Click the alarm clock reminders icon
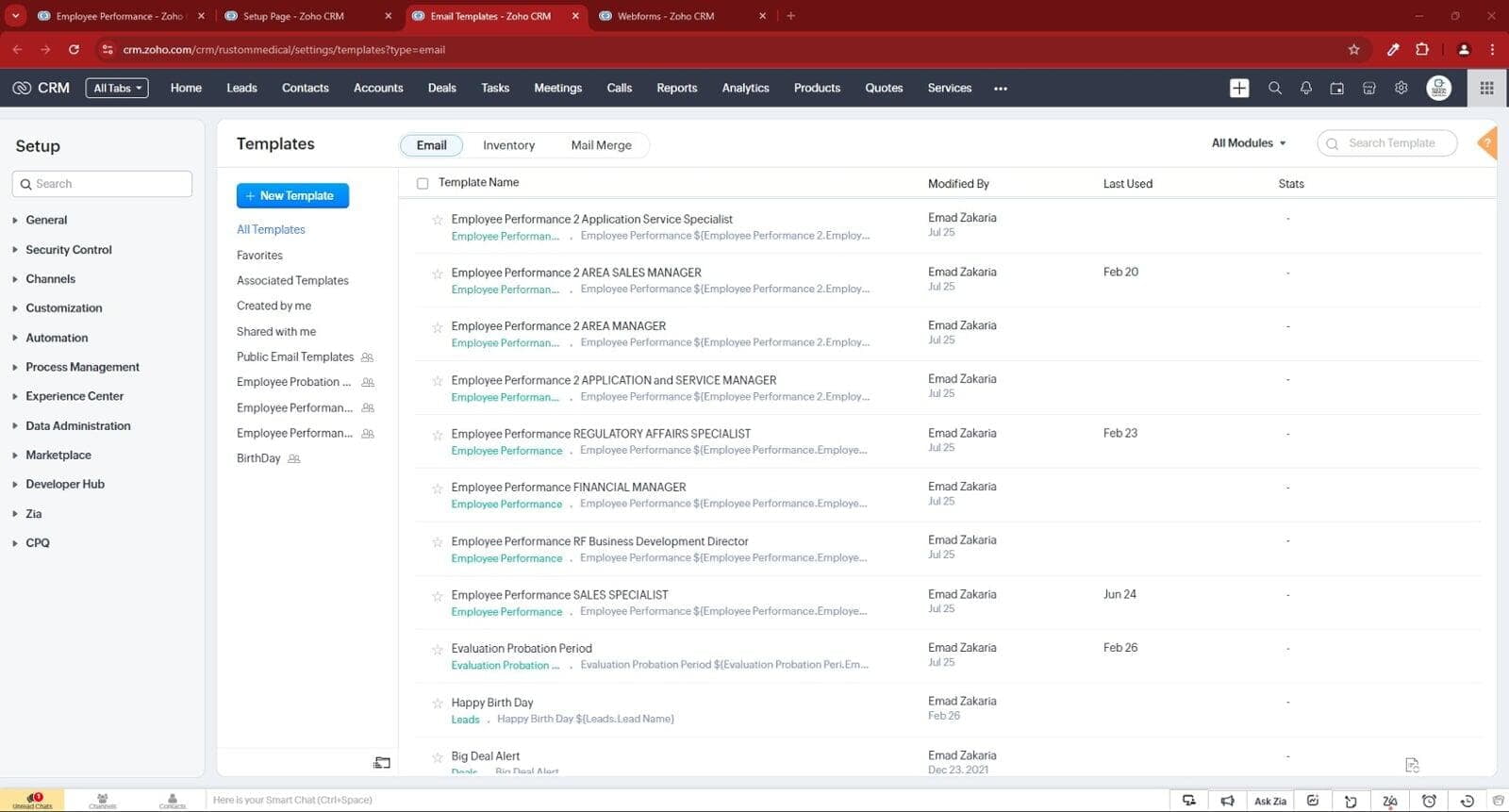This screenshot has width=1509, height=812. click(1429, 801)
